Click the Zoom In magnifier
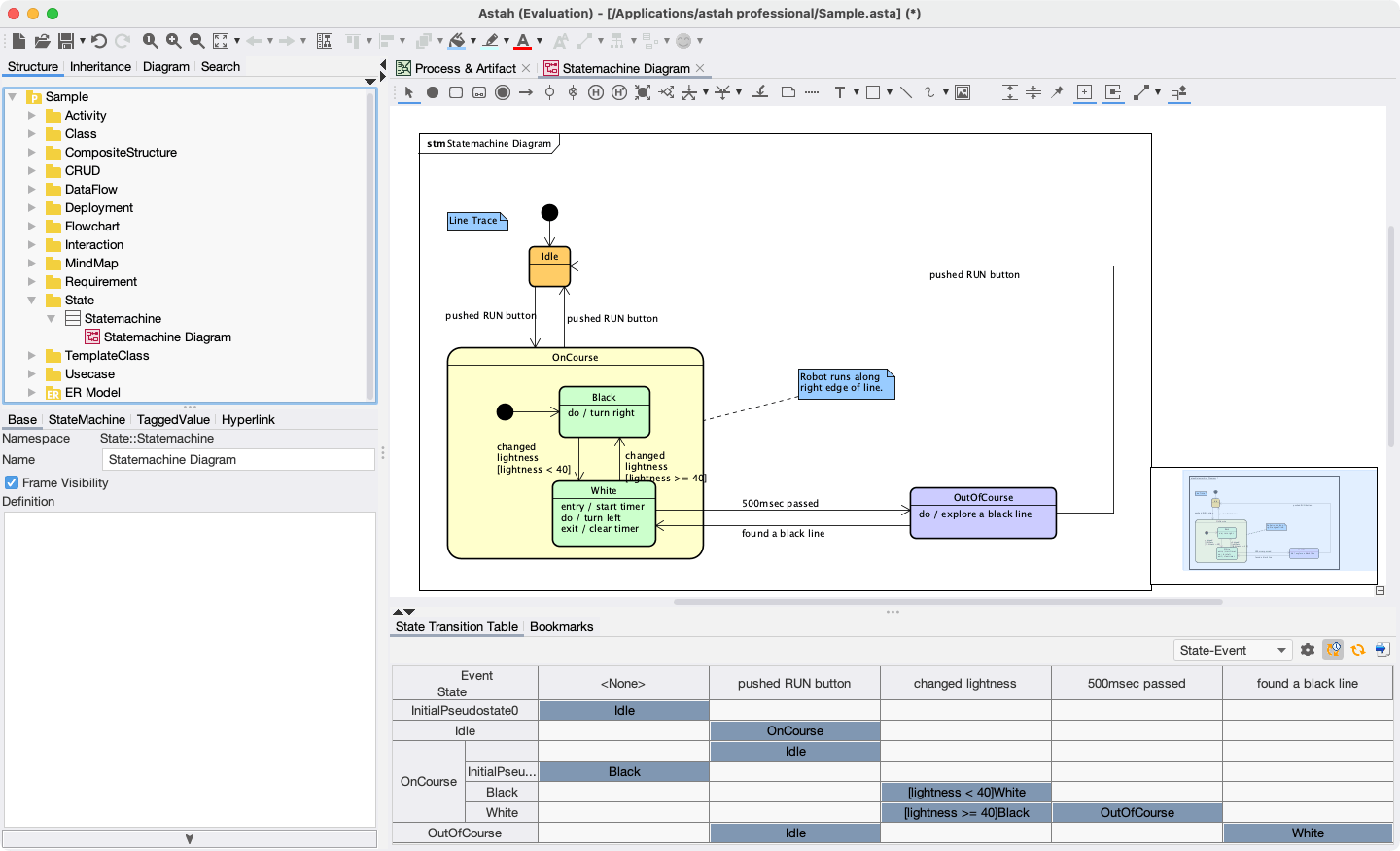The image size is (1400, 851). [173, 41]
